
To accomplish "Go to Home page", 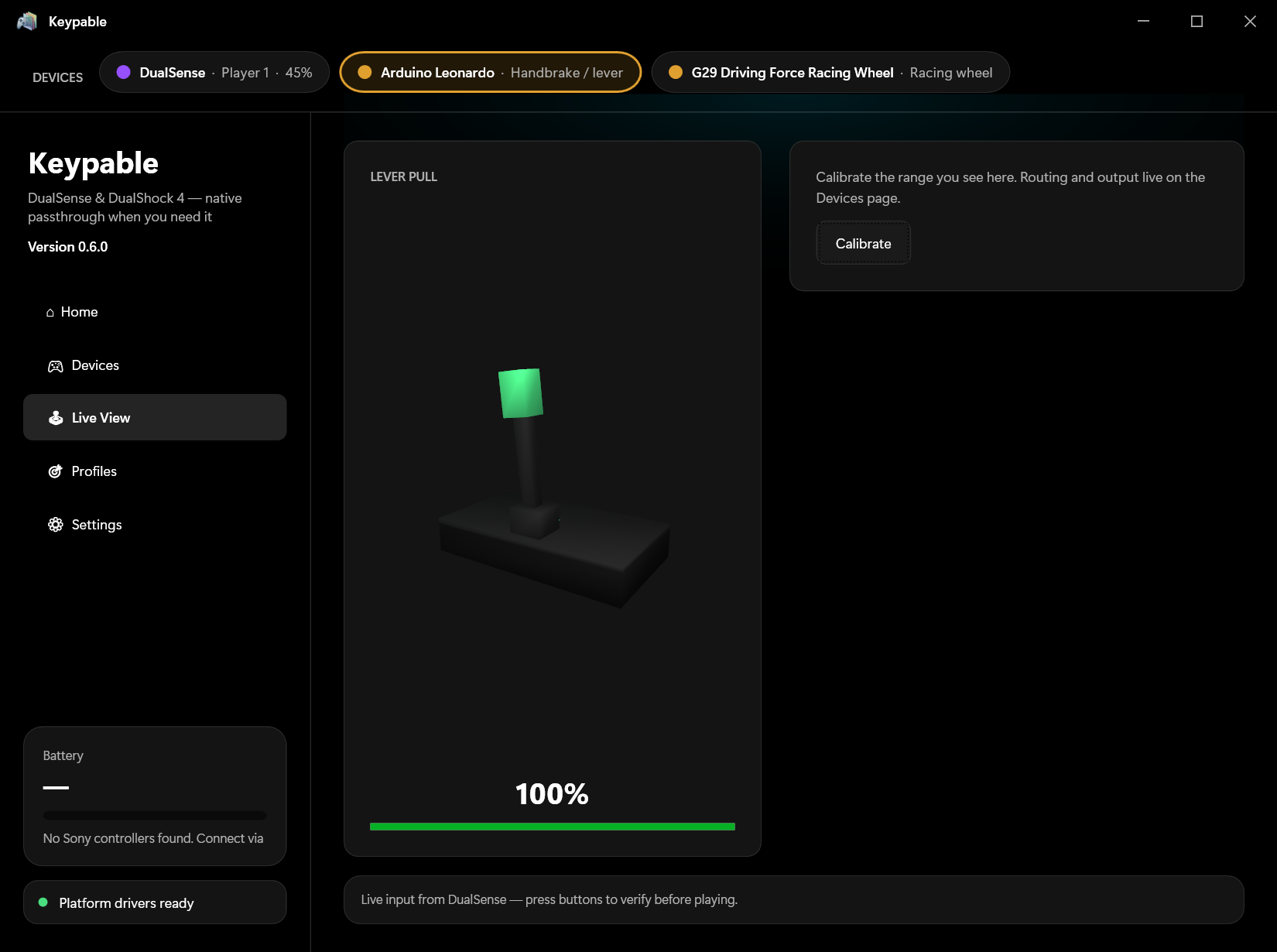I will (155, 312).
